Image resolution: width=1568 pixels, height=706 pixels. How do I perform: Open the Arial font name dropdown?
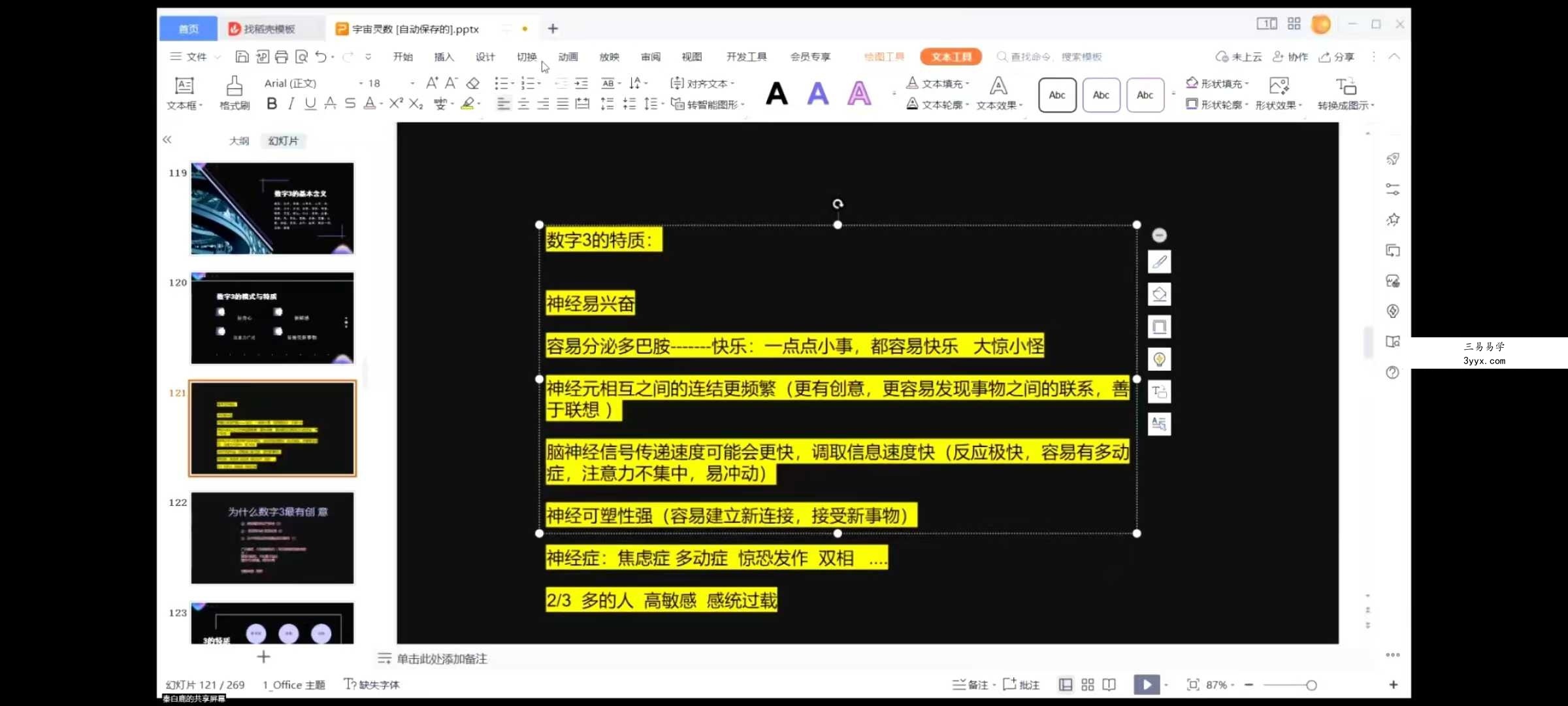coord(361,84)
